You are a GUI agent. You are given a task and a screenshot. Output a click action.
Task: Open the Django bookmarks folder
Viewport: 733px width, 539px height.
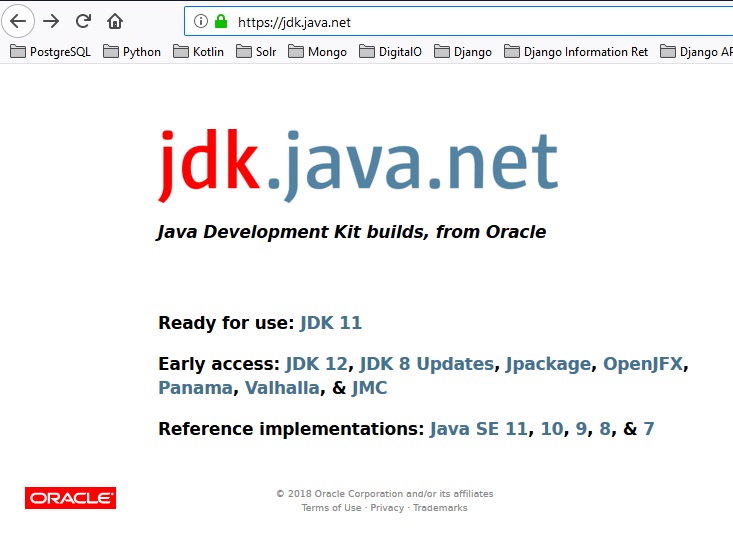click(463, 51)
